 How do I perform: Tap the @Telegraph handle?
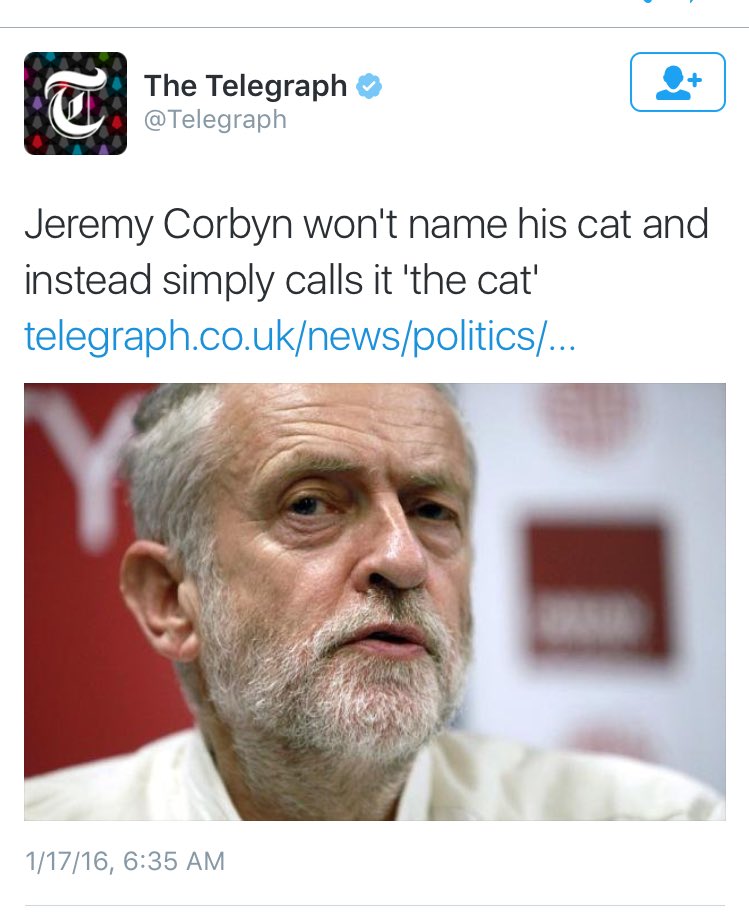click(x=215, y=119)
